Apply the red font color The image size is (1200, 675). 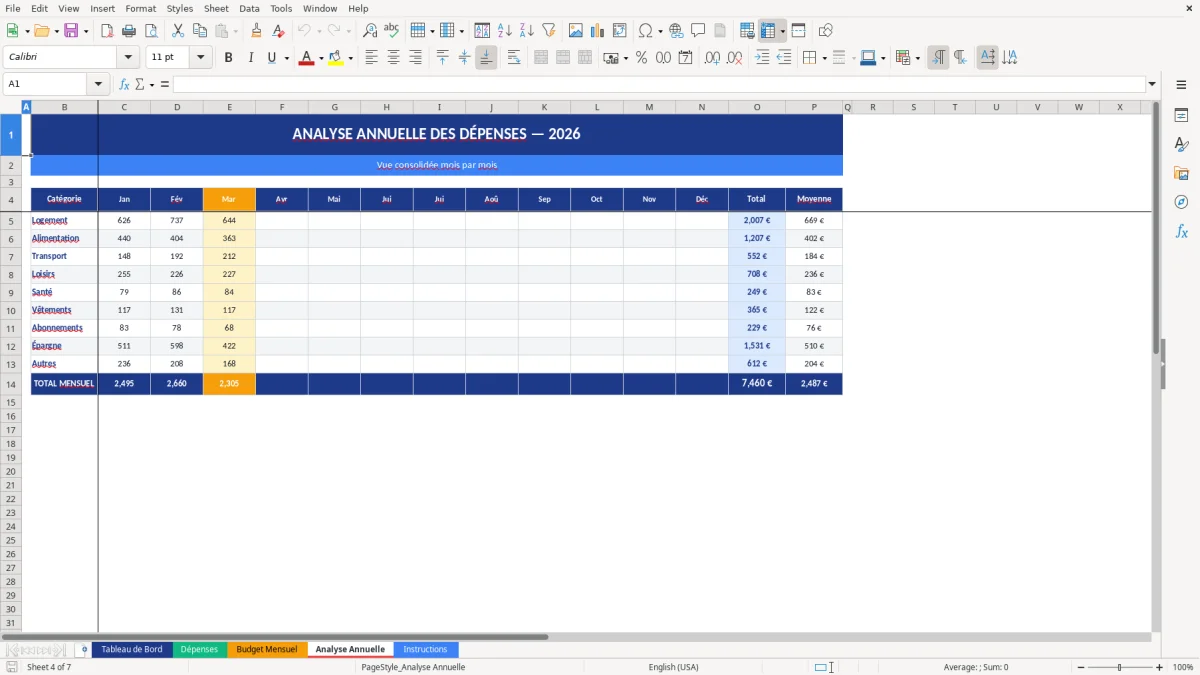click(x=306, y=58)
